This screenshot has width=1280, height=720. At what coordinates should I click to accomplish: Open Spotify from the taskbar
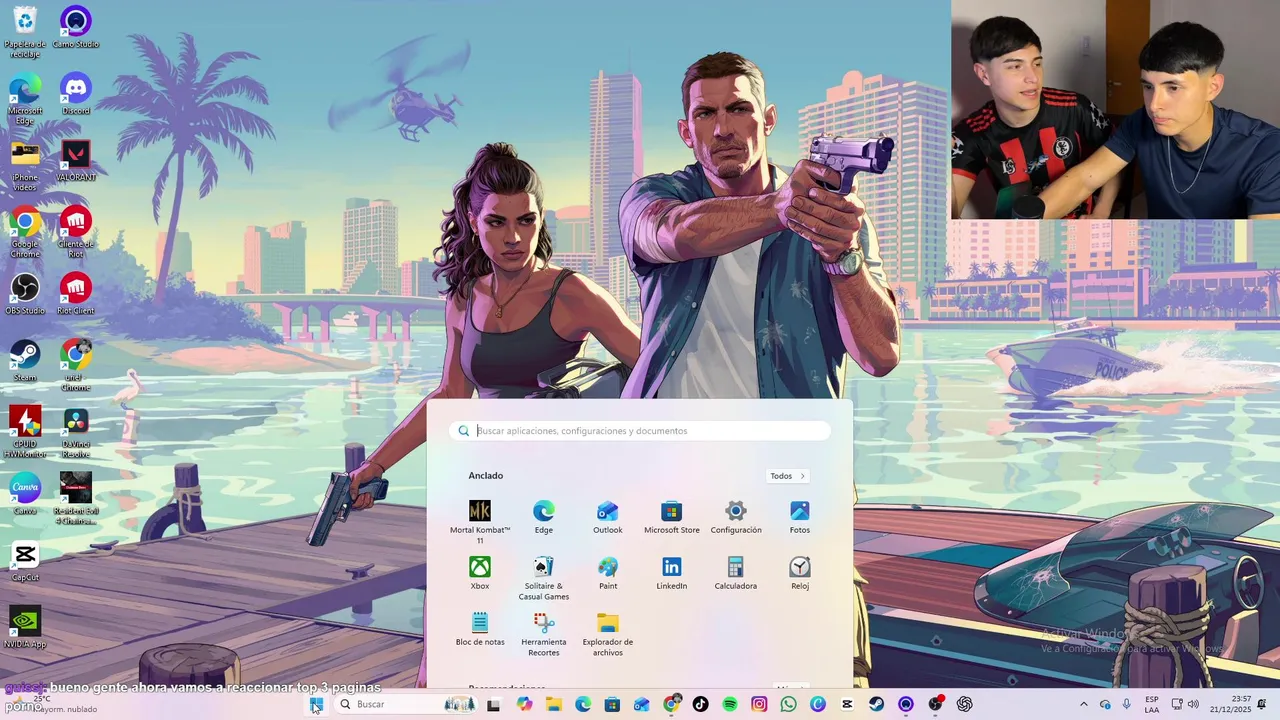pyautogui.click(x=730, y=705)
